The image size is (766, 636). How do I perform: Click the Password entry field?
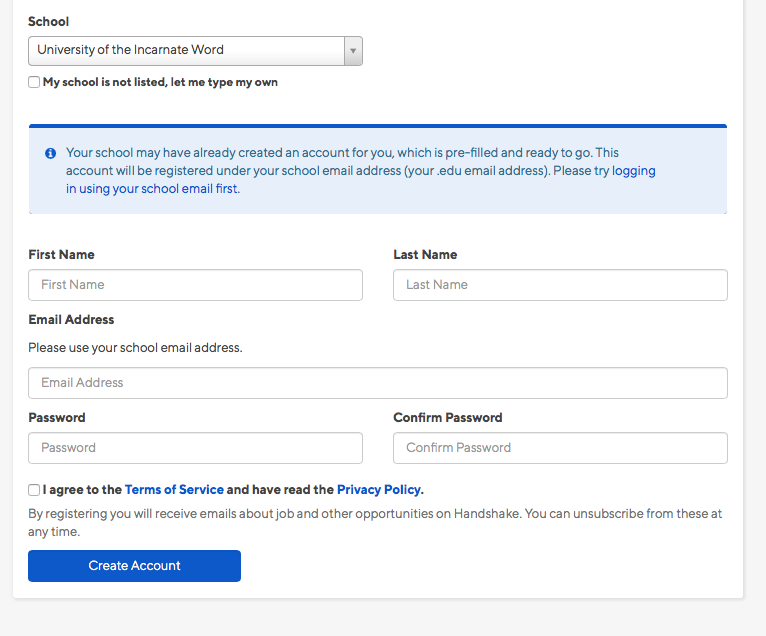click(195, 448)
